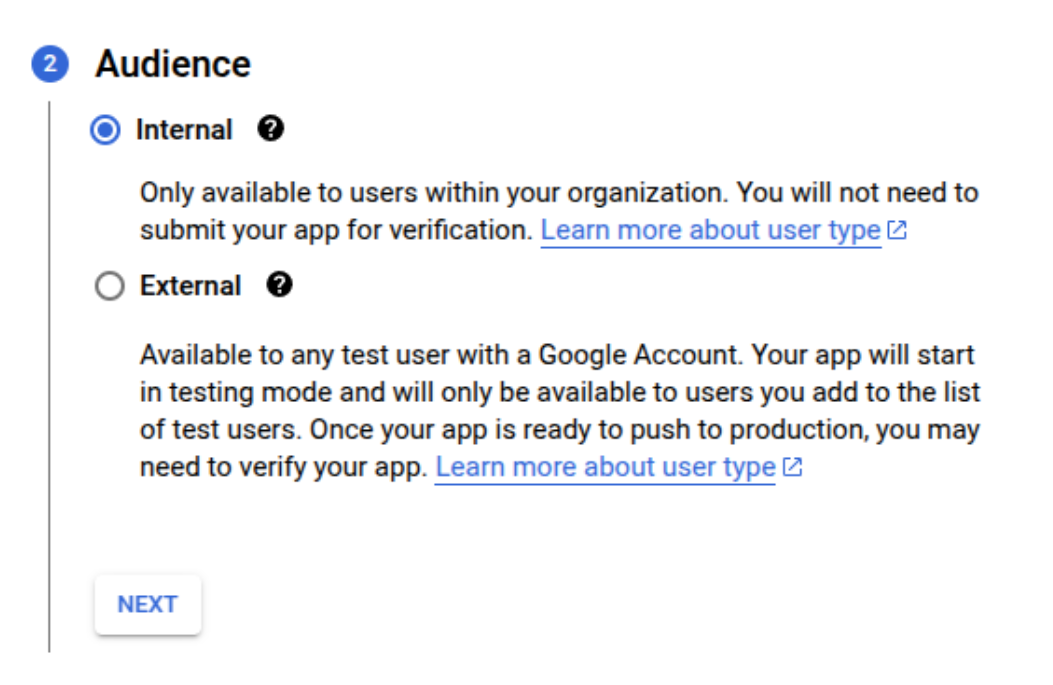Screen dimensions: 1053x685
Task: Click the 'Only available to users within' sentence
Action: tap(559, 193)
